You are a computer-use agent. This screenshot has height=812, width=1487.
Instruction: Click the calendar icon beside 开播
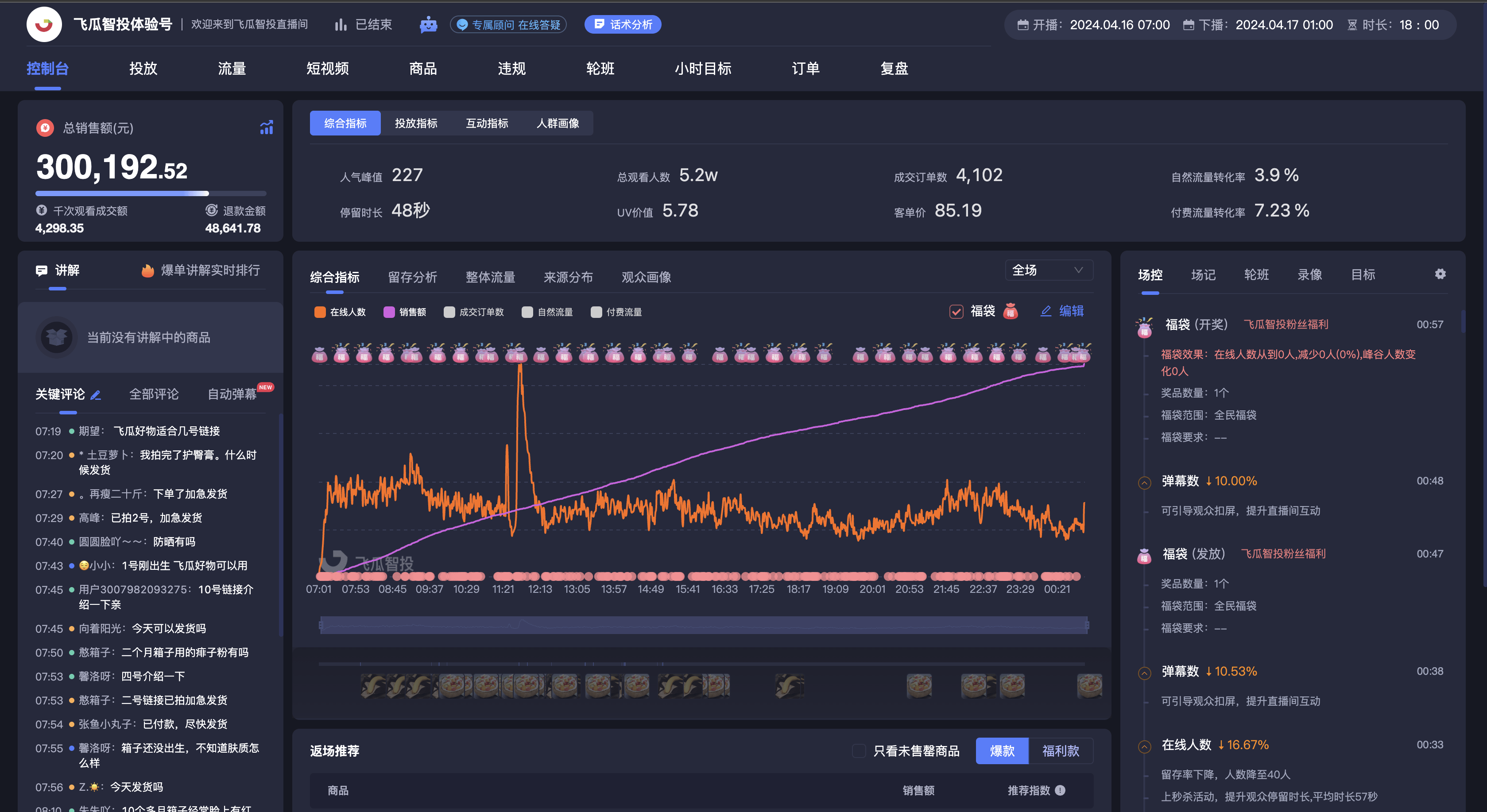[x=1022, y=25]
